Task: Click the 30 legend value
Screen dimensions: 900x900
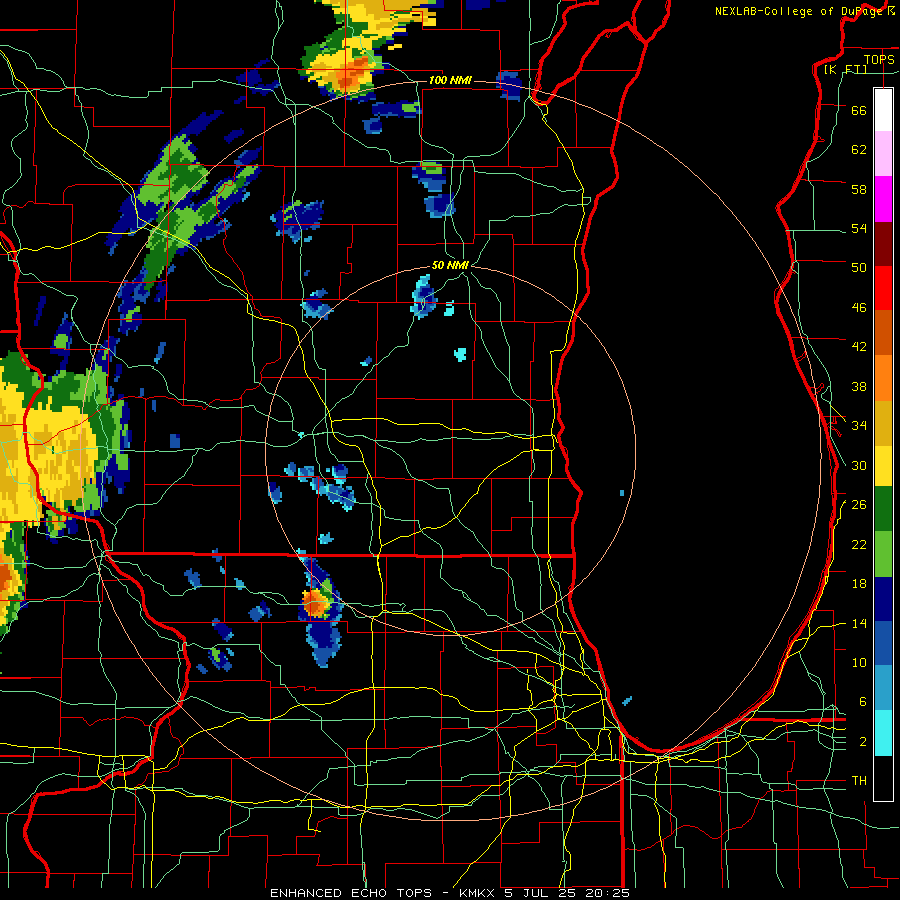Action: coord(859,465)
